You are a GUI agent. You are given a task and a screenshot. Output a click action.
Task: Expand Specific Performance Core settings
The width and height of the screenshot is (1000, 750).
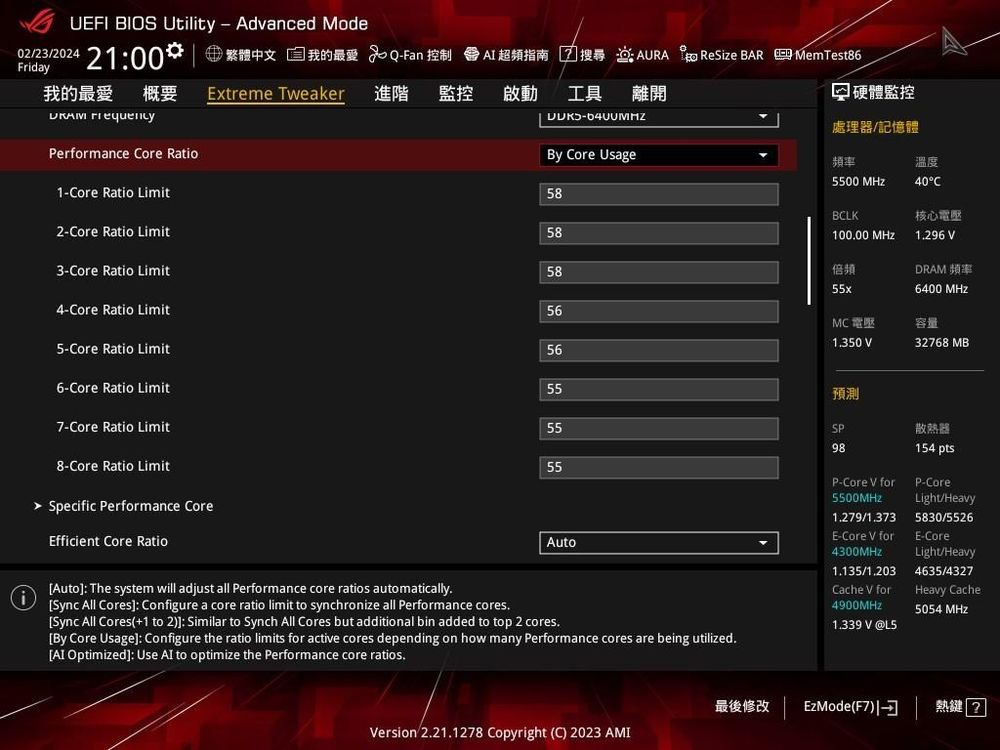click(x=130, y=506)
